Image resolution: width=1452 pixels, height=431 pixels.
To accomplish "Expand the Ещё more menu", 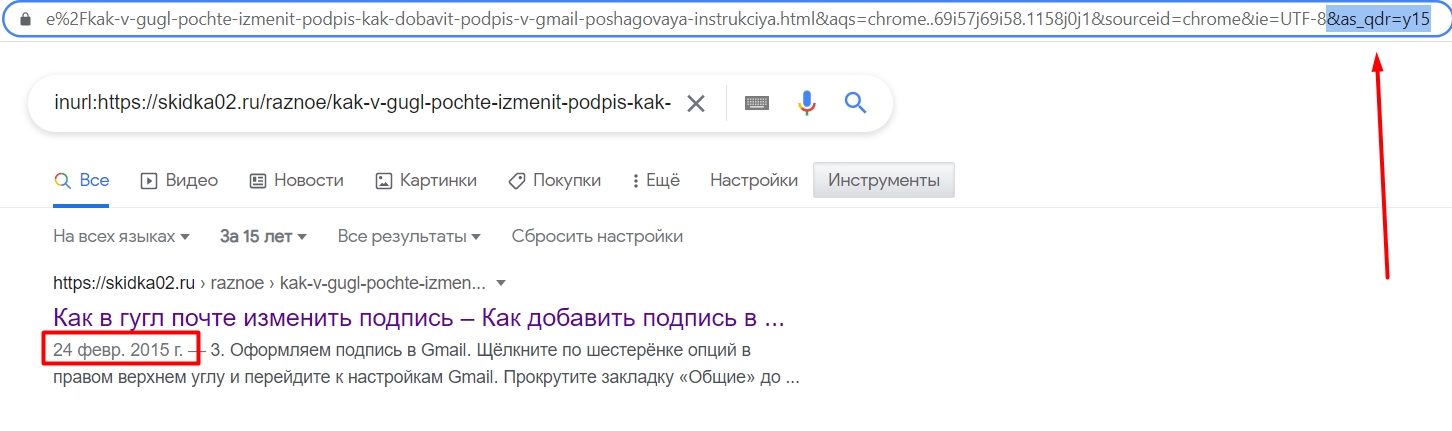I will (x=656, y=181).
